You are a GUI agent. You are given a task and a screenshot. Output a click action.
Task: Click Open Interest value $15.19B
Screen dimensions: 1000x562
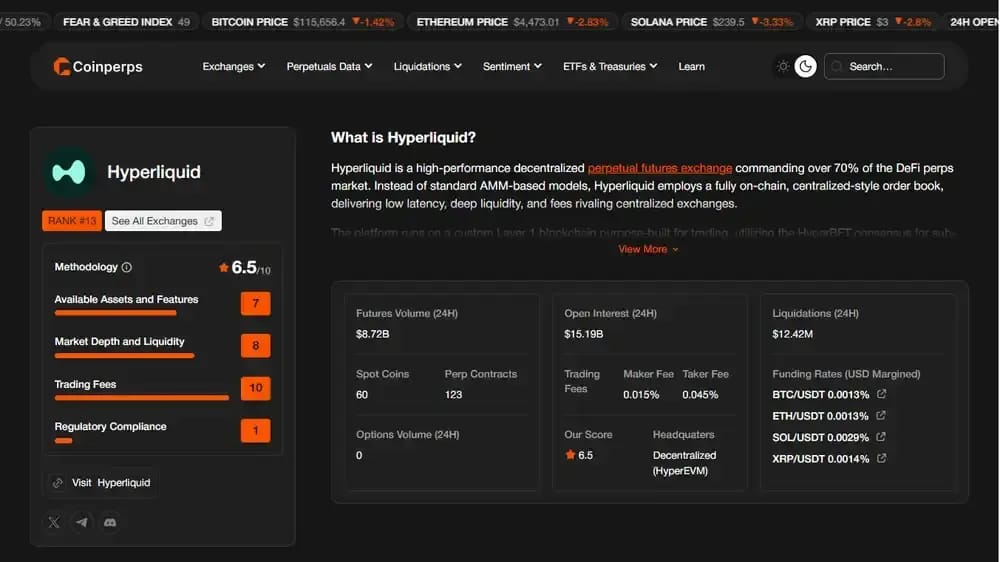(584, 334)
